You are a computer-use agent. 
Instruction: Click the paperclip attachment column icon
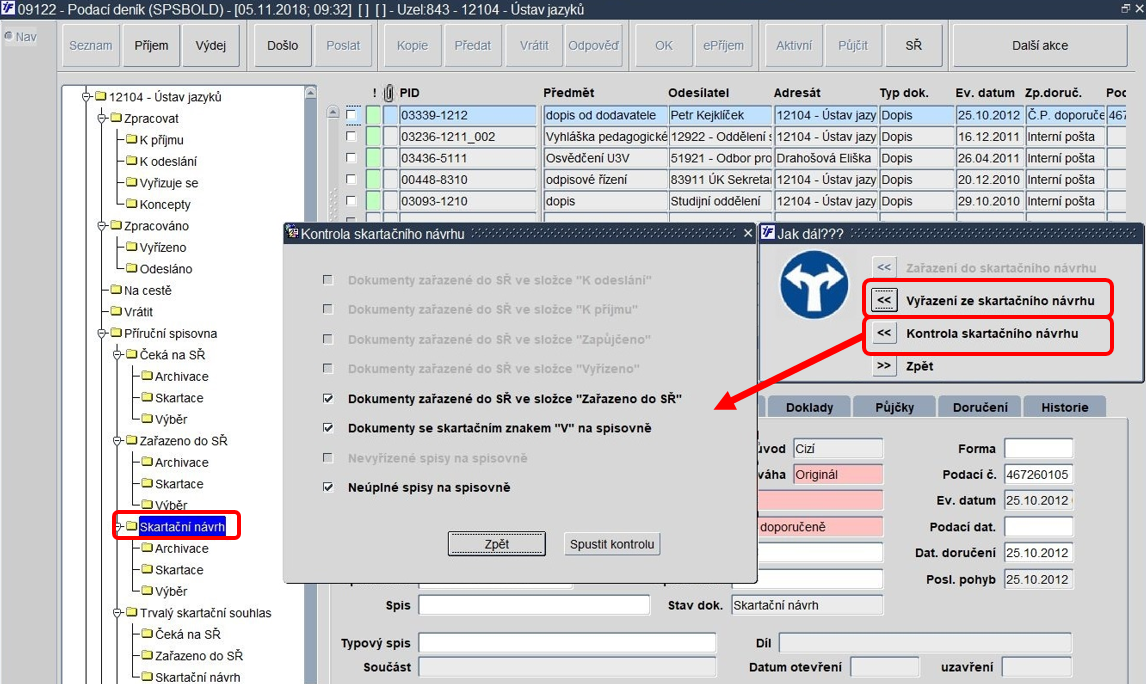tap(389, 93)
